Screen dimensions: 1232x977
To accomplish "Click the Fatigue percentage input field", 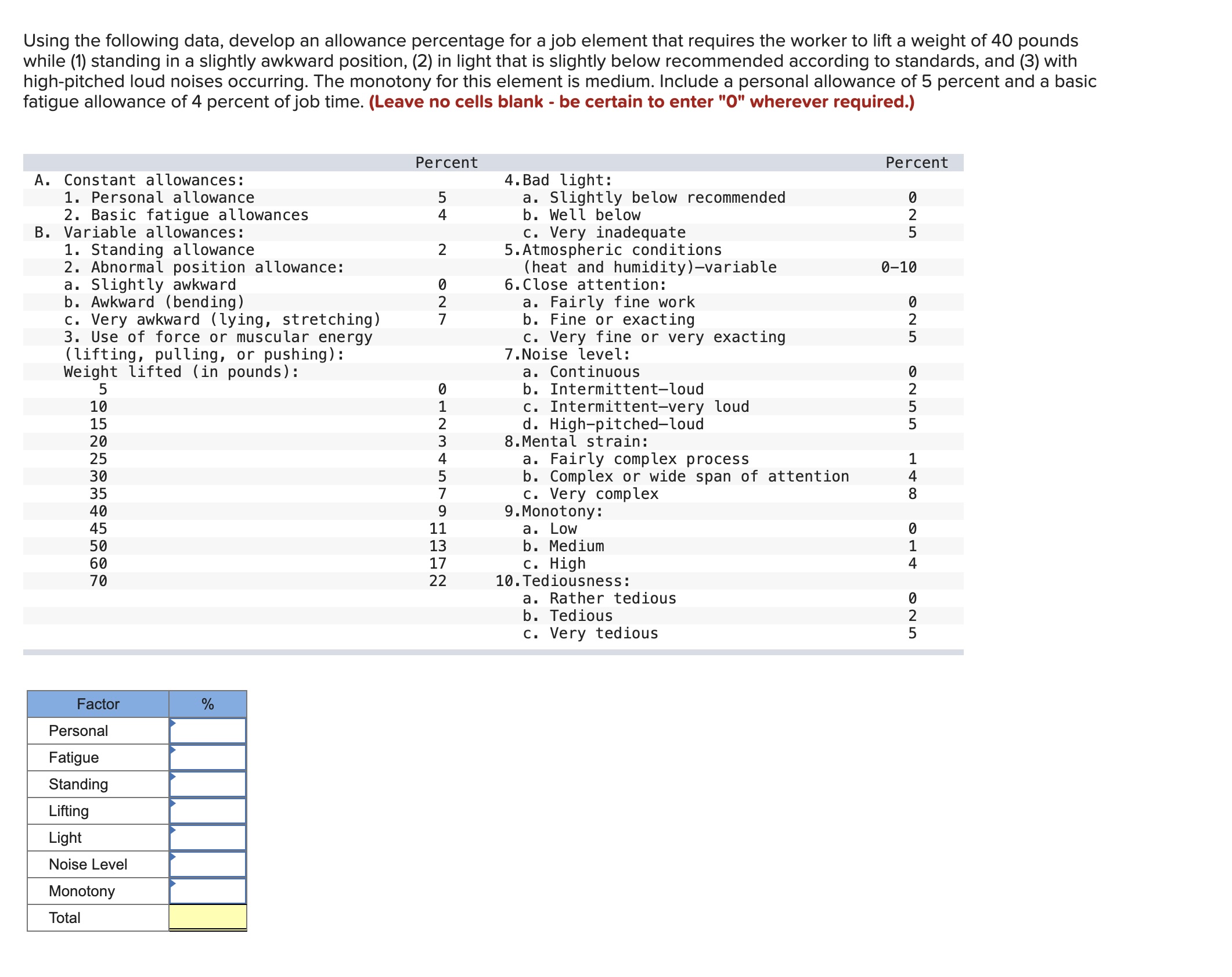I will pyautogui.click(x=207, y=757).
